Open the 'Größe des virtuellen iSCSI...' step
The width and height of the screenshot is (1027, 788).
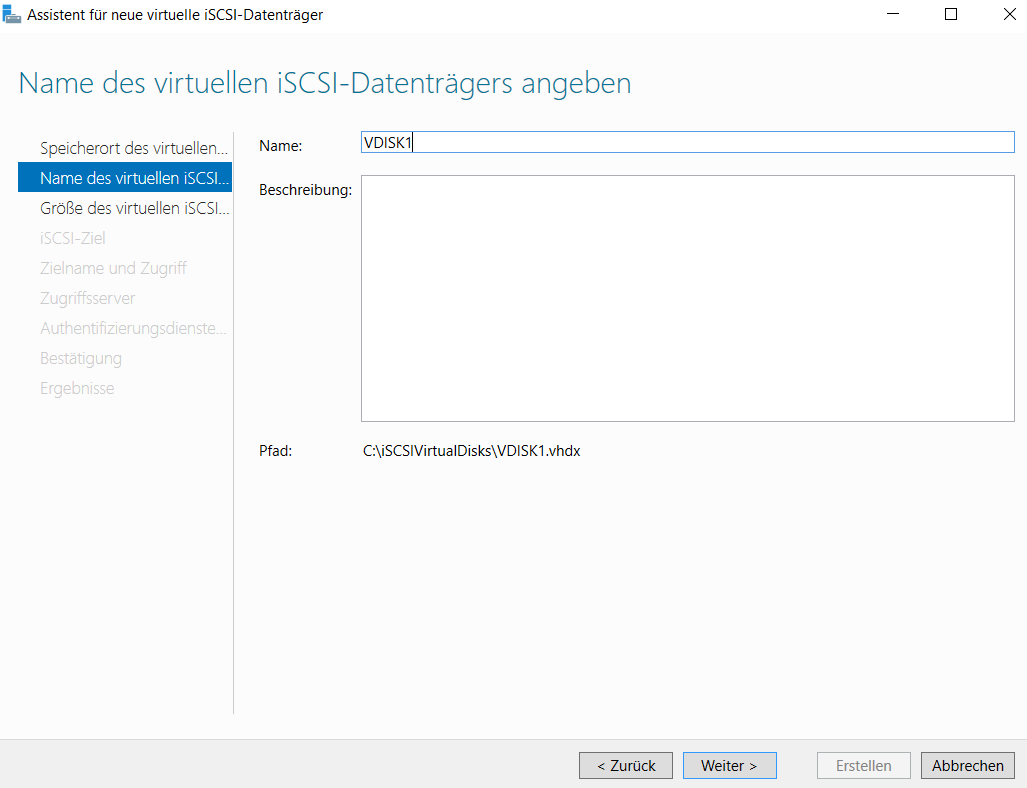click(133, 208)
